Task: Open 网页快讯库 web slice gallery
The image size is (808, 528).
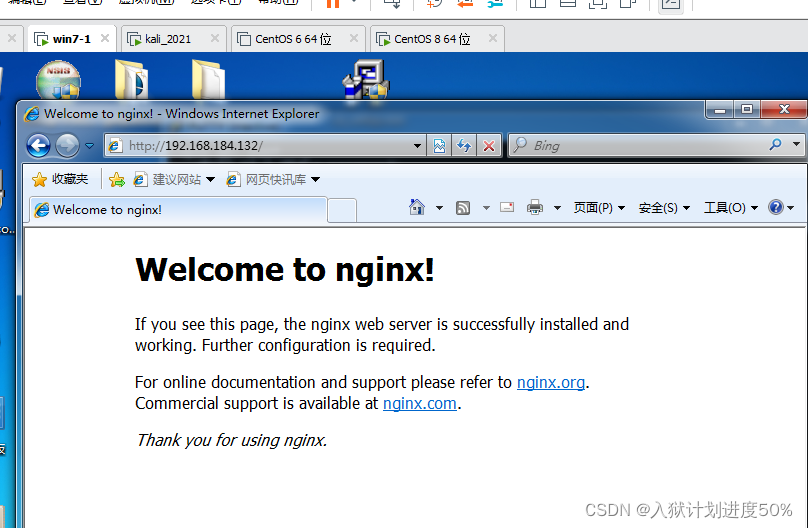Action: pos(273,179)
